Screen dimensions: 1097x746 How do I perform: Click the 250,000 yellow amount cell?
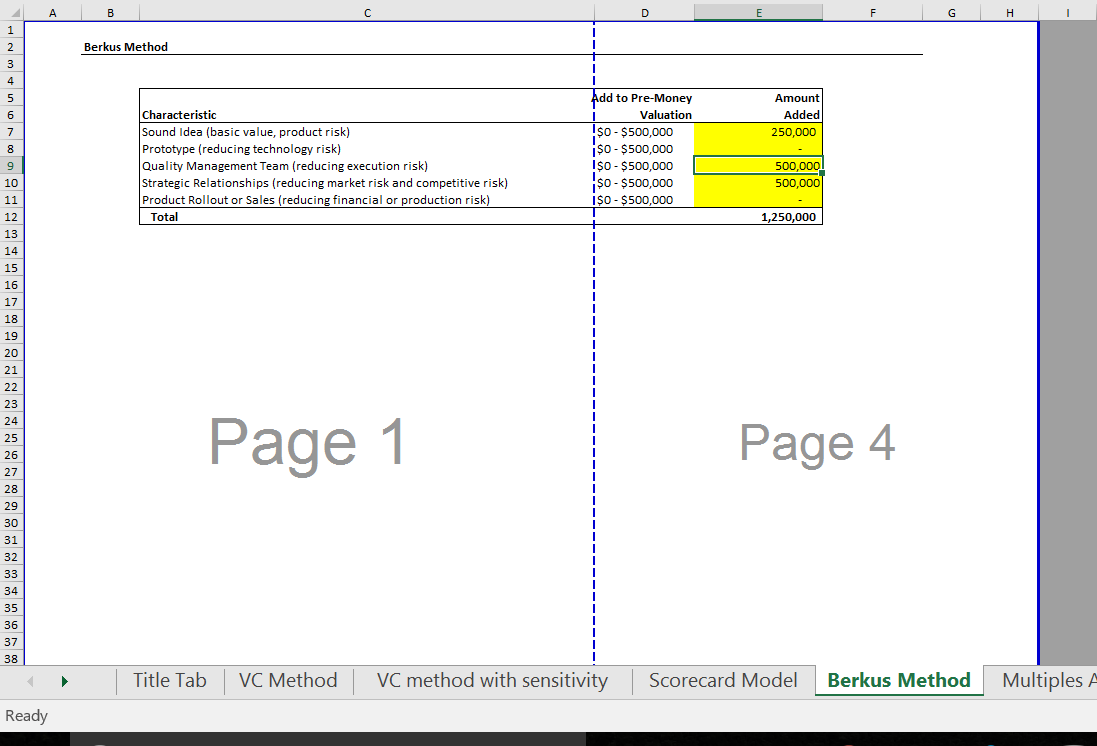pos(758,132)
